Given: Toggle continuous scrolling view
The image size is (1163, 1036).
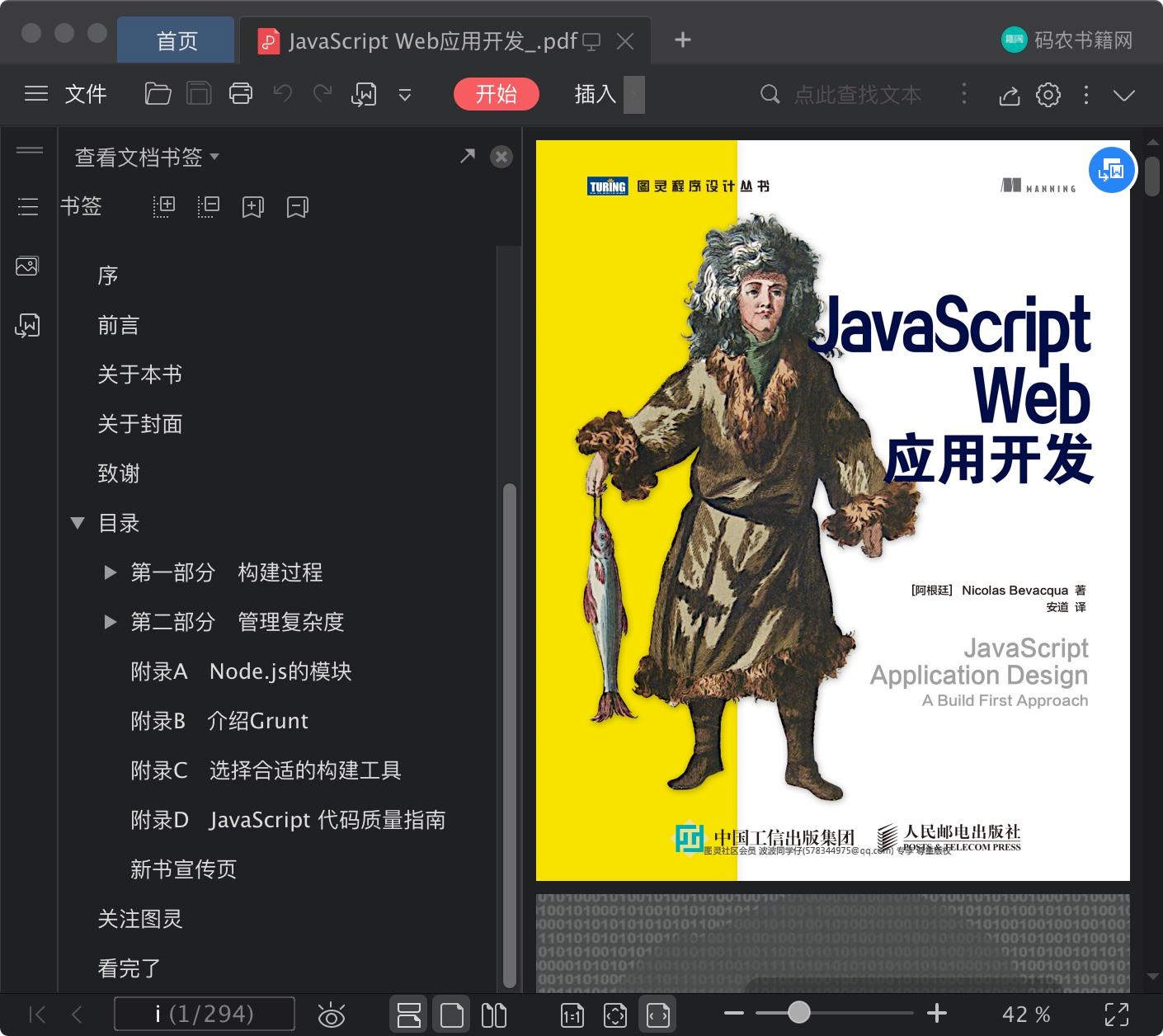Looking at the screenshot, I should 409,1015.
